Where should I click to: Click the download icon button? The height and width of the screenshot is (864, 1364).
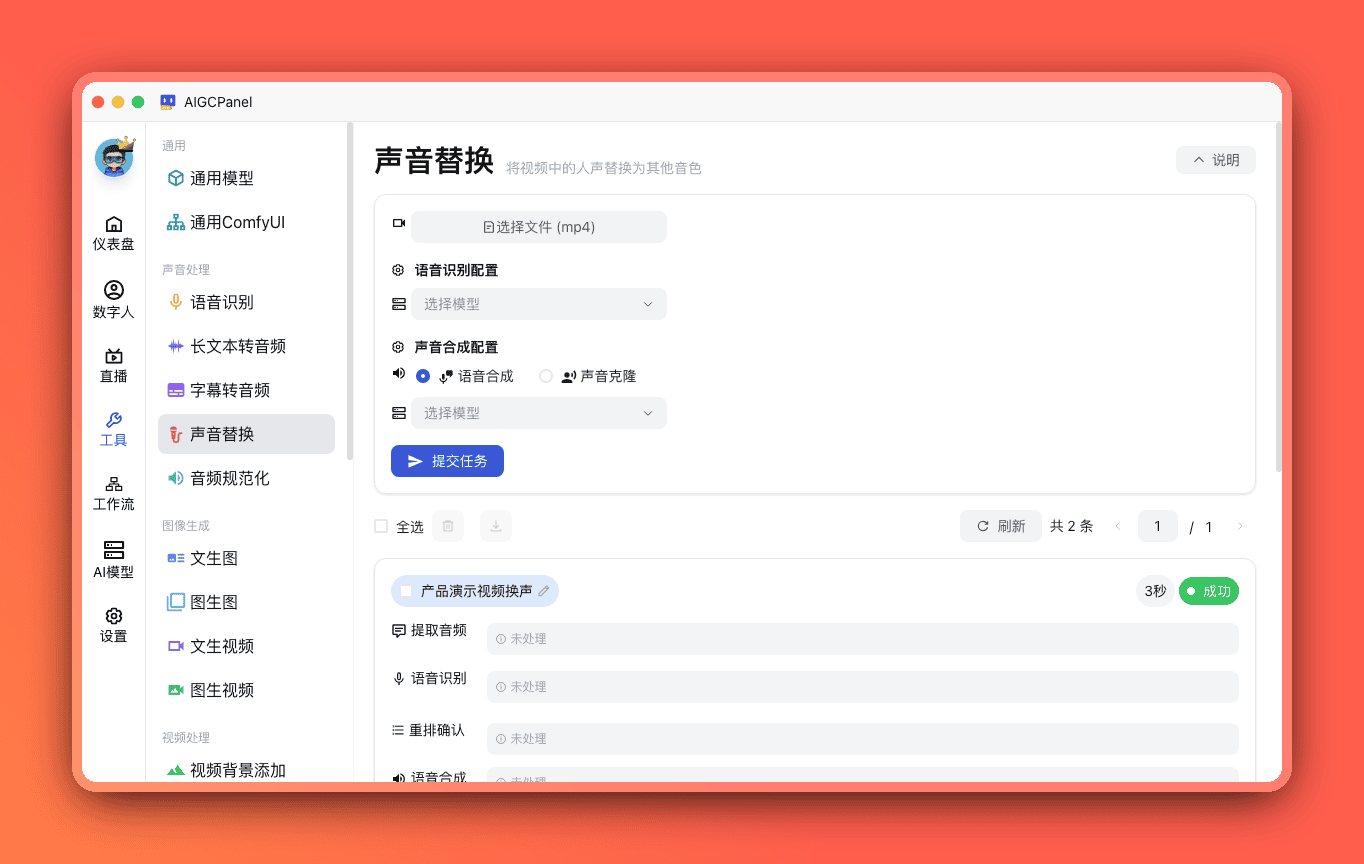[x=496, y=526]
